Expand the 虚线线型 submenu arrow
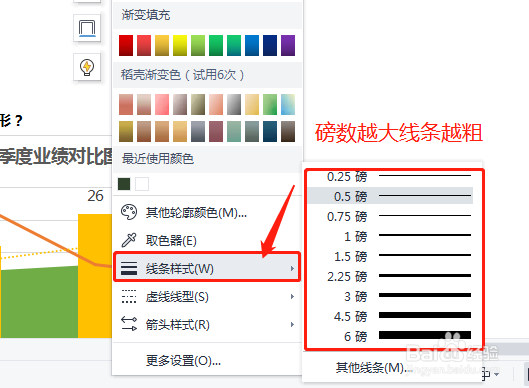 [x=292, y=297]
